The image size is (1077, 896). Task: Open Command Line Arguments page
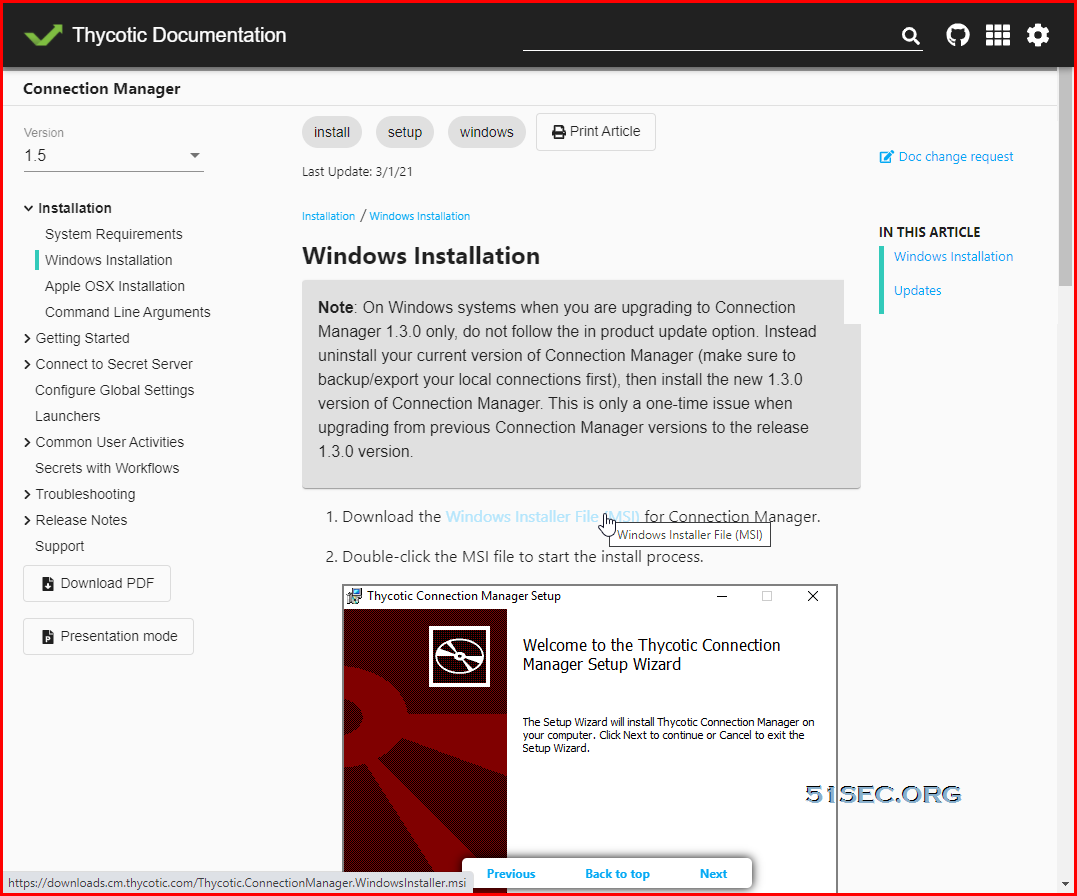point(128,313)
